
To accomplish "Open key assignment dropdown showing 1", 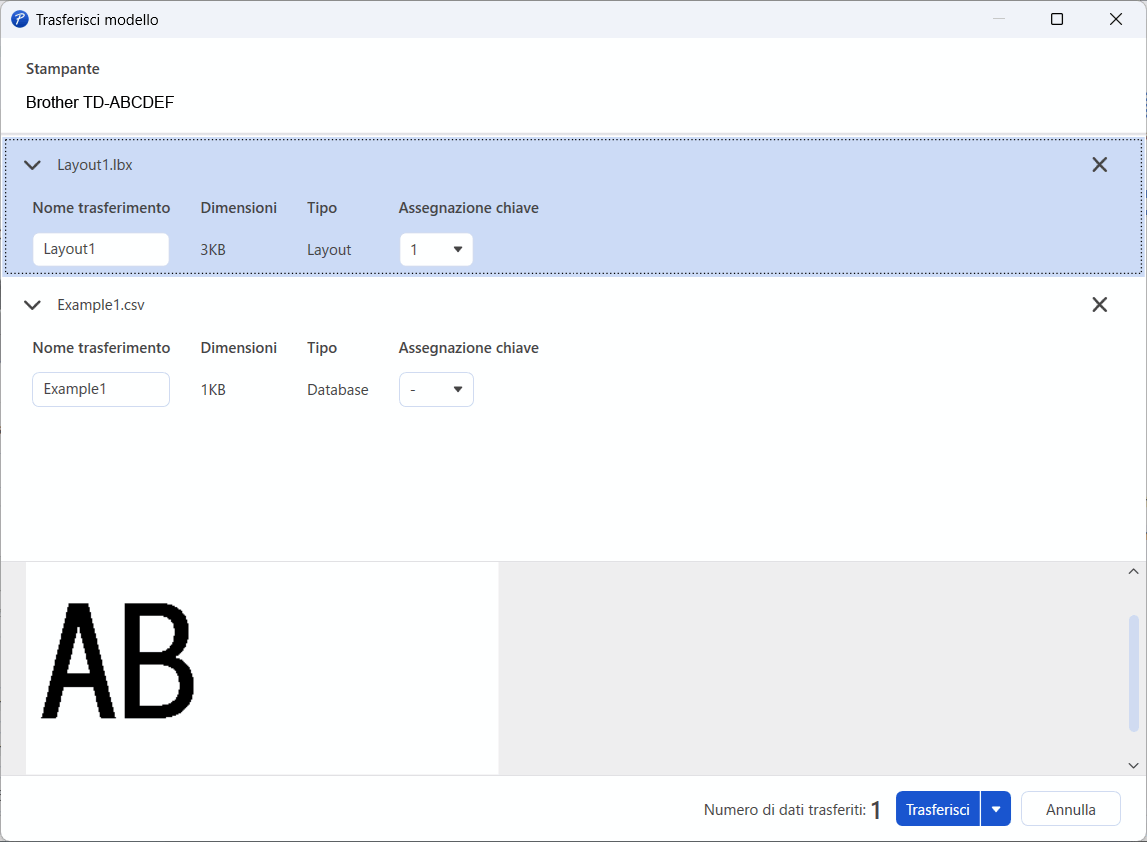I will click(x=436, y=250).
